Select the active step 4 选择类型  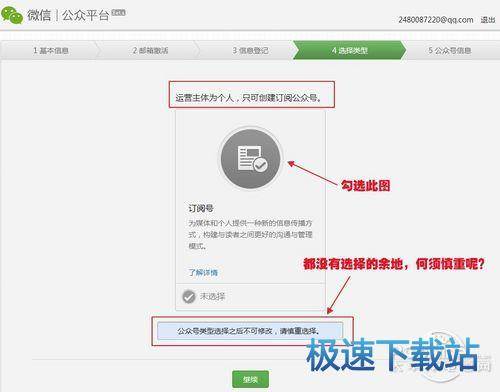pyautogui.click(x=350, y=50)
